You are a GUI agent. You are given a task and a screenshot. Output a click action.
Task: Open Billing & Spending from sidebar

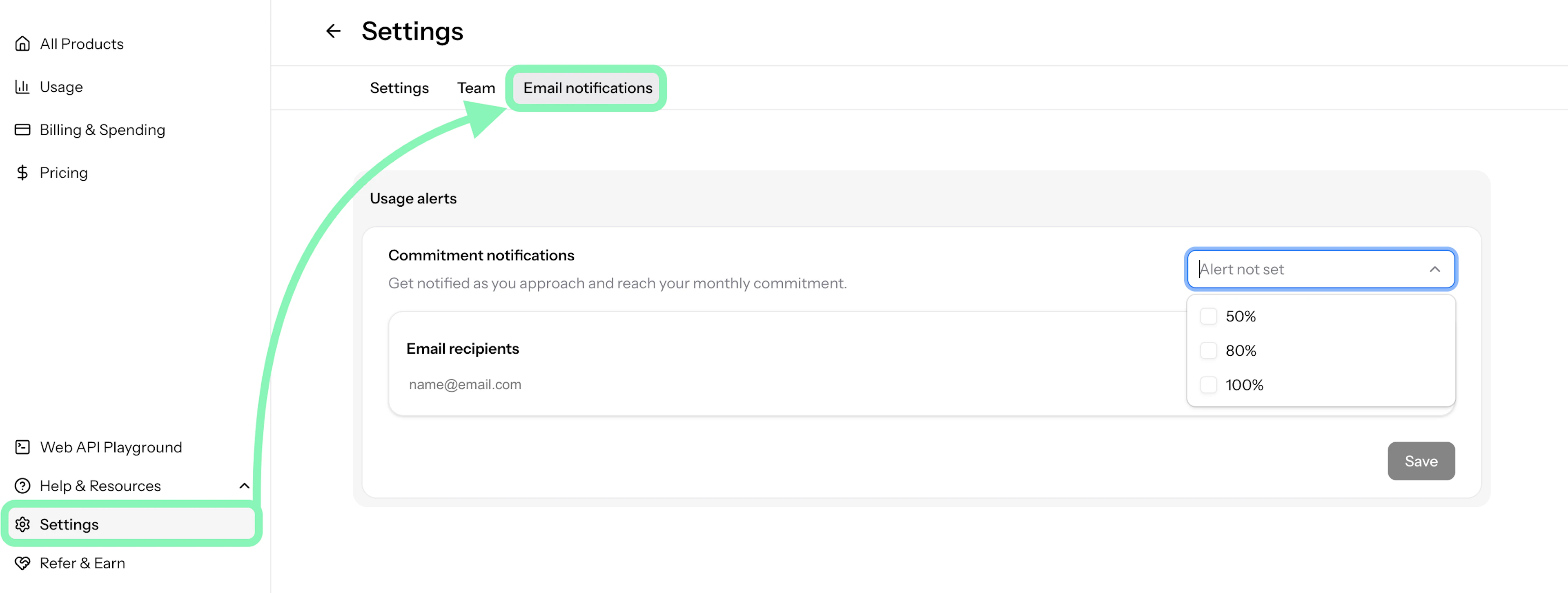(x=102, y=130)
